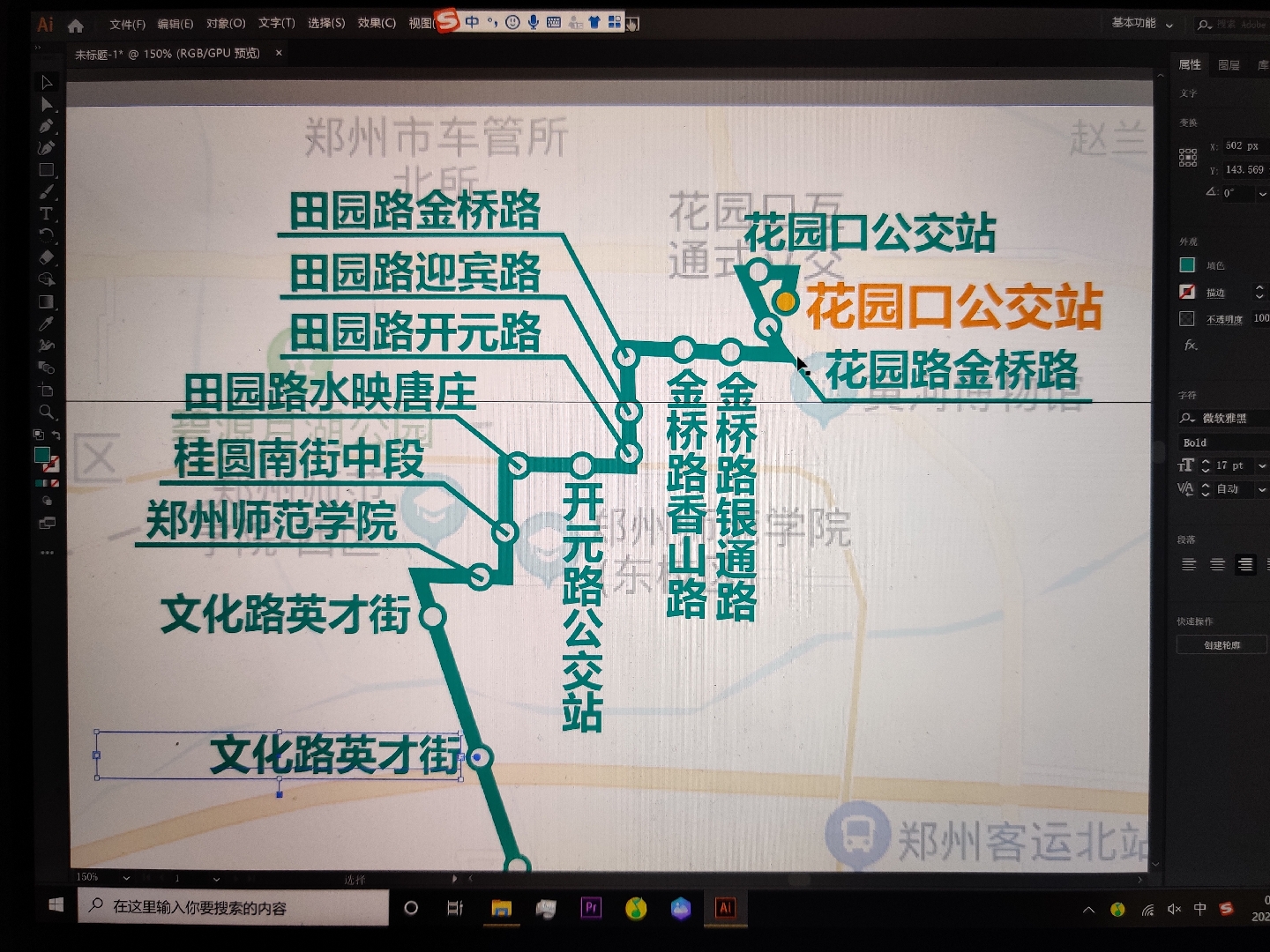This screenshot has width=1270, height=952.
Task: Click the Sogou input method logo
Action: tap(448, 20)
